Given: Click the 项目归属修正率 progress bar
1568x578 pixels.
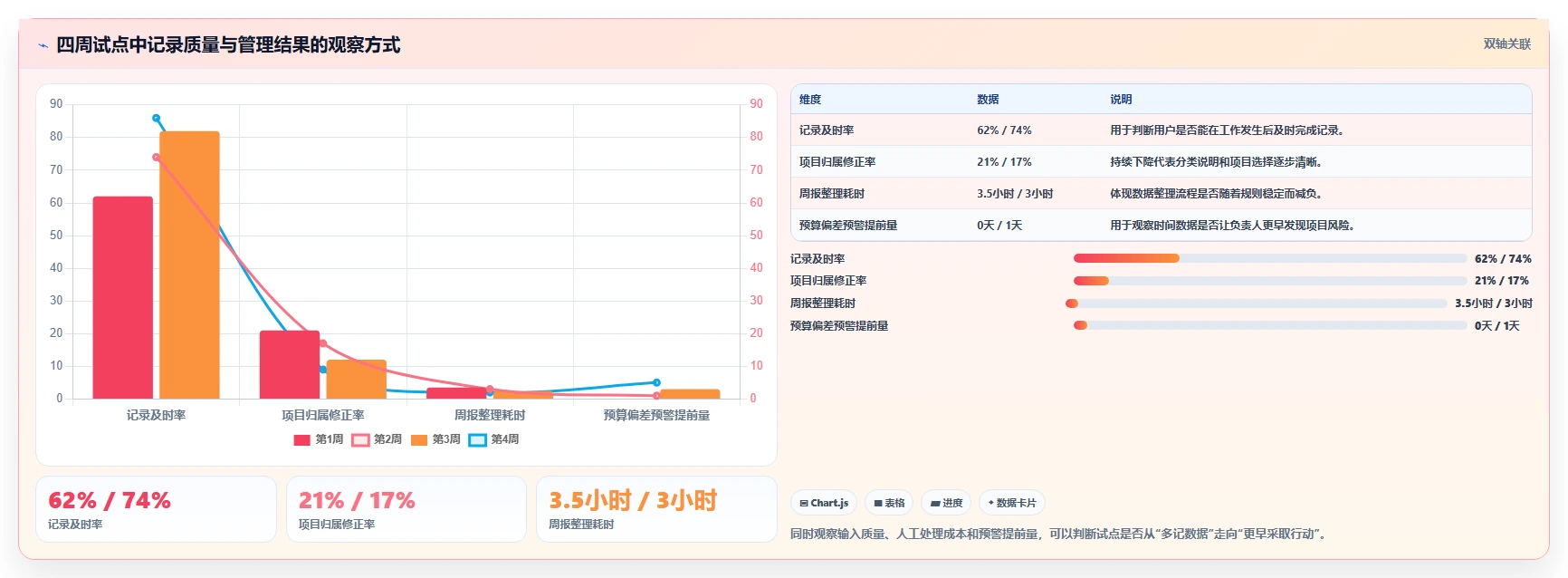Looking at the screenshot, I should click(1270, 281).
